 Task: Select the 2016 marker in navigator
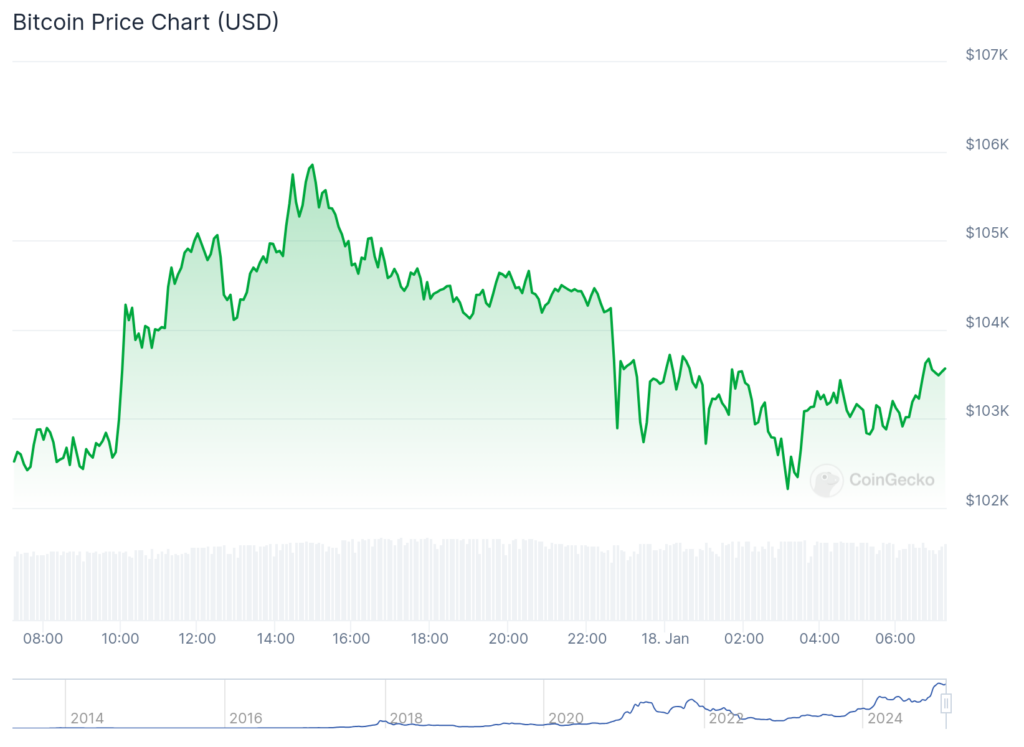246,718
